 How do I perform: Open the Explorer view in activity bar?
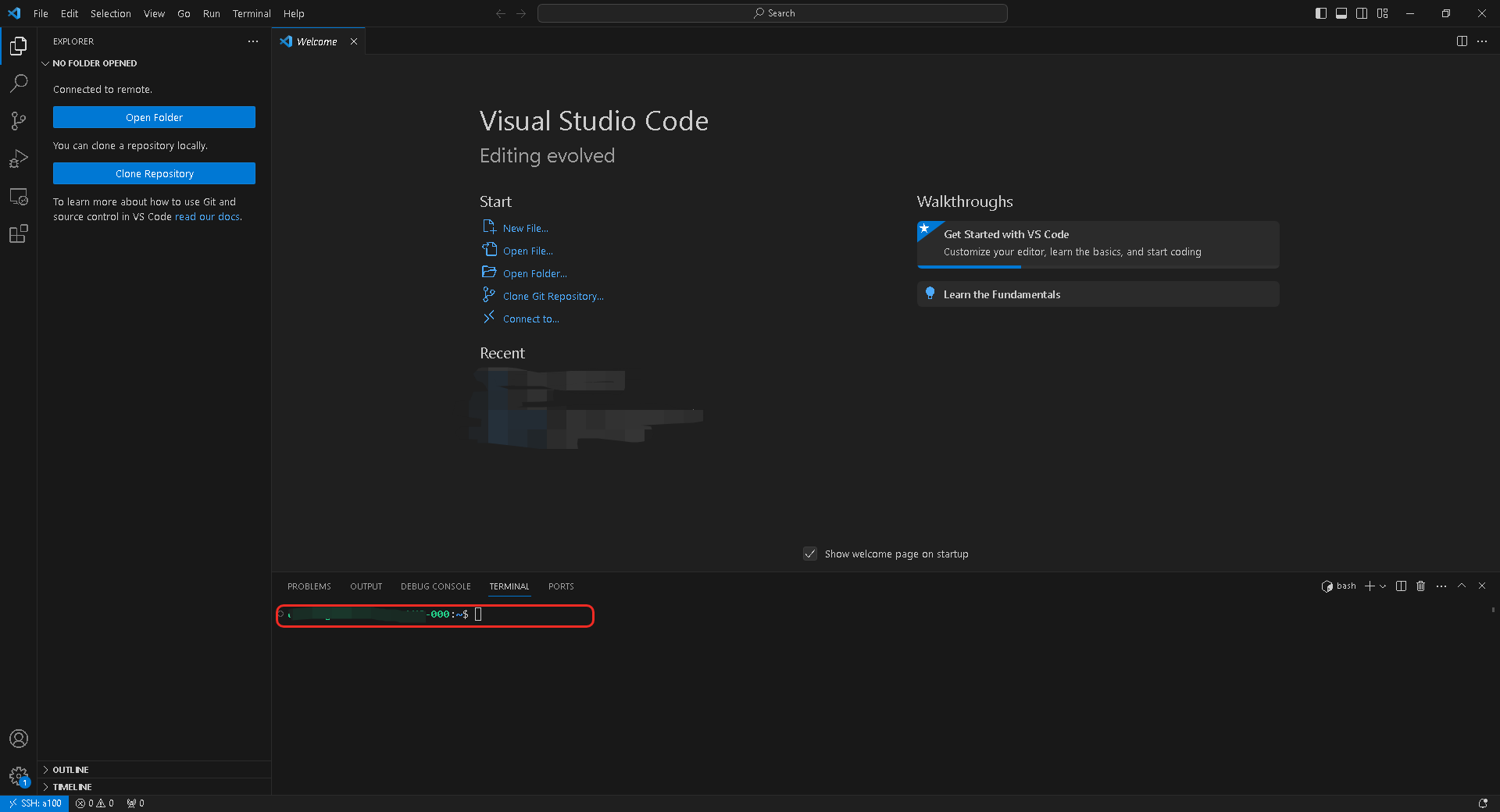coord(19,46)
